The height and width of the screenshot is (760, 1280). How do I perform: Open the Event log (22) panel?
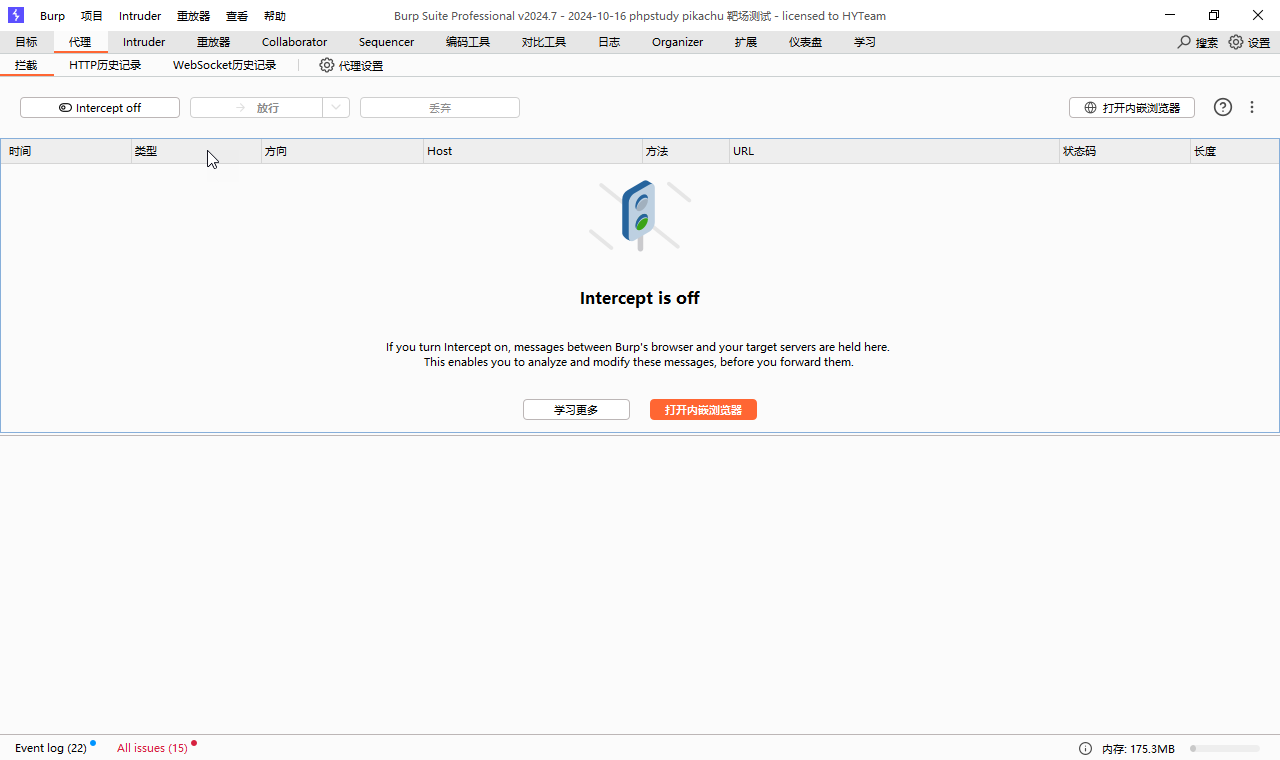tap(51, 748)
